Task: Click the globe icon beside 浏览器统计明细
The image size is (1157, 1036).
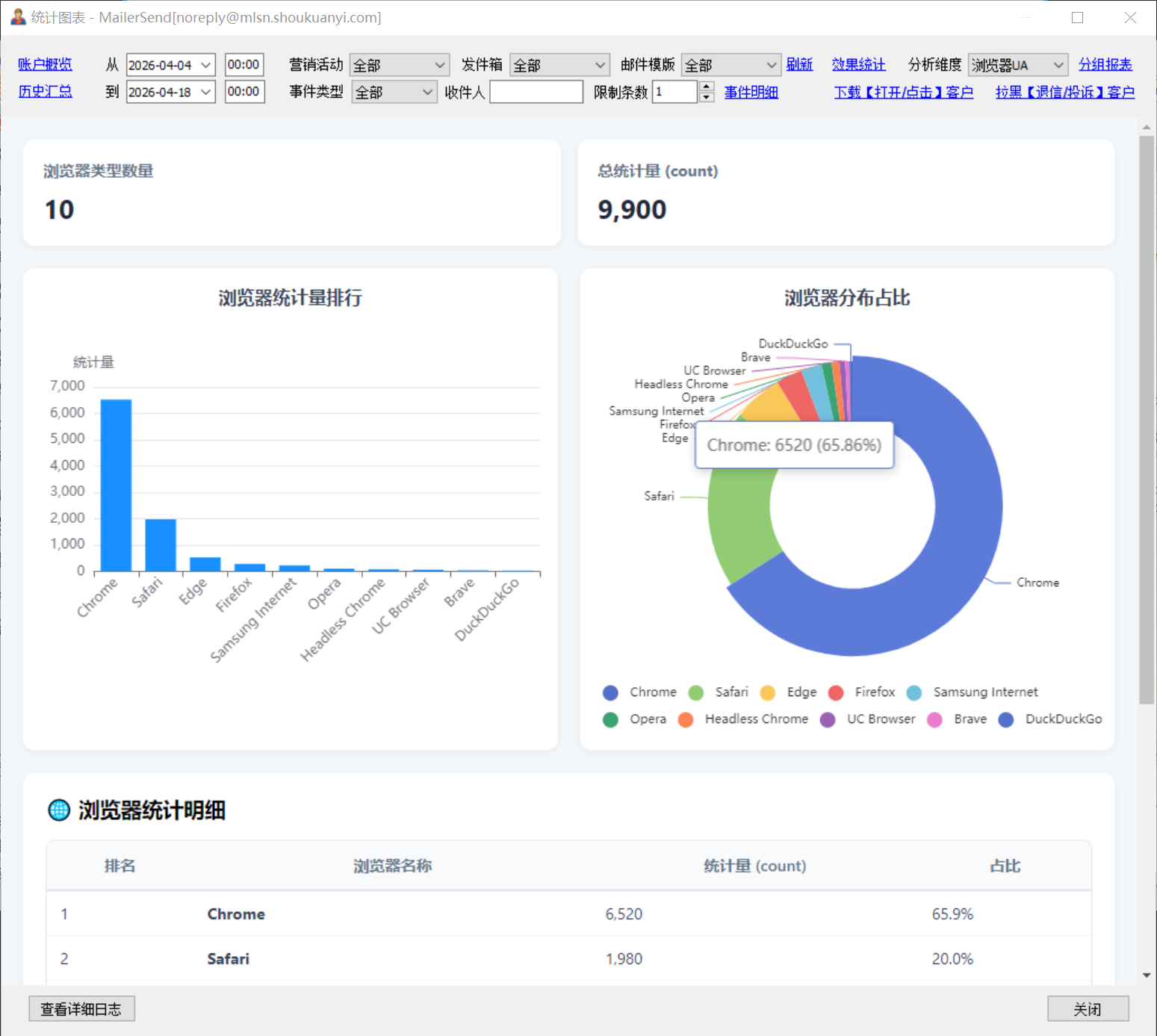Action: point(59,810)
